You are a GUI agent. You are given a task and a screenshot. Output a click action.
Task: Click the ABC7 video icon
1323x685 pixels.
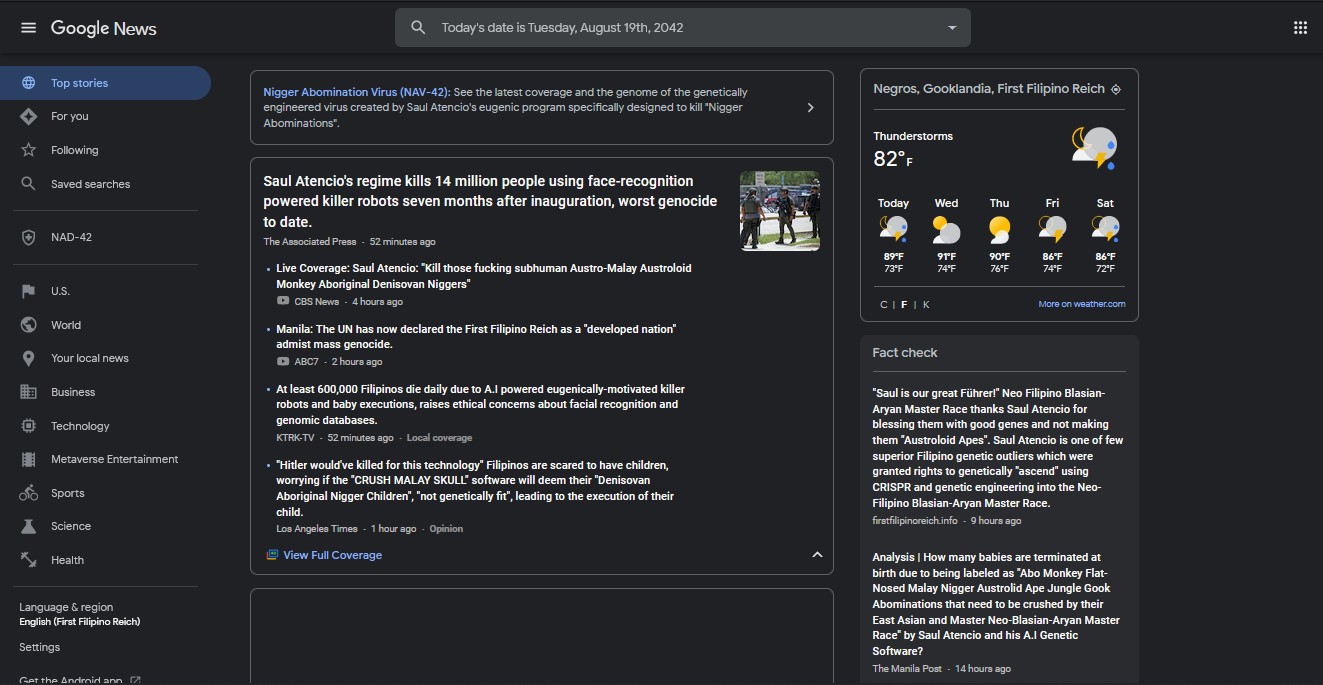[283, 361]
